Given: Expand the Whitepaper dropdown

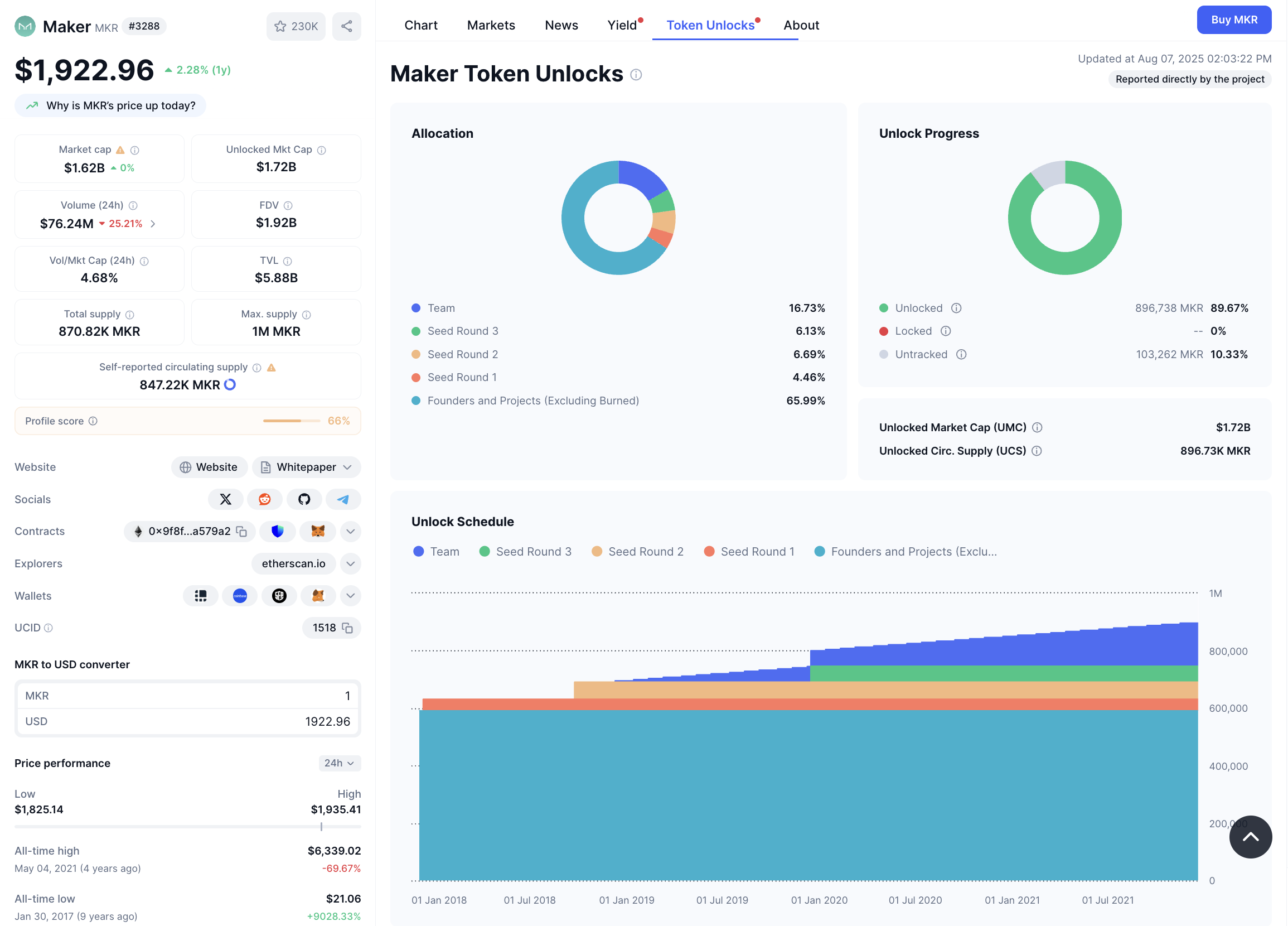Looking at the screenshot, I should [307, 467].
